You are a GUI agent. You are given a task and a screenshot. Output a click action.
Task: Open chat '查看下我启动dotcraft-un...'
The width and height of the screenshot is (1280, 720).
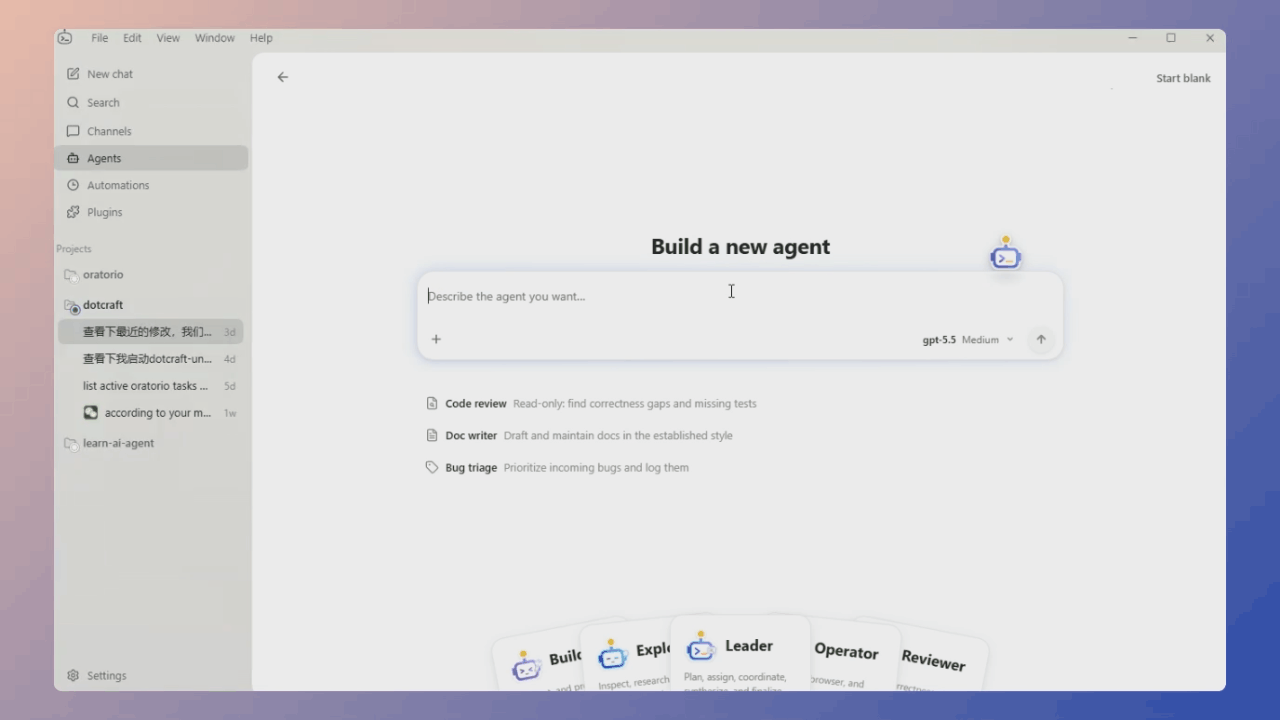[x=151, y=359]
